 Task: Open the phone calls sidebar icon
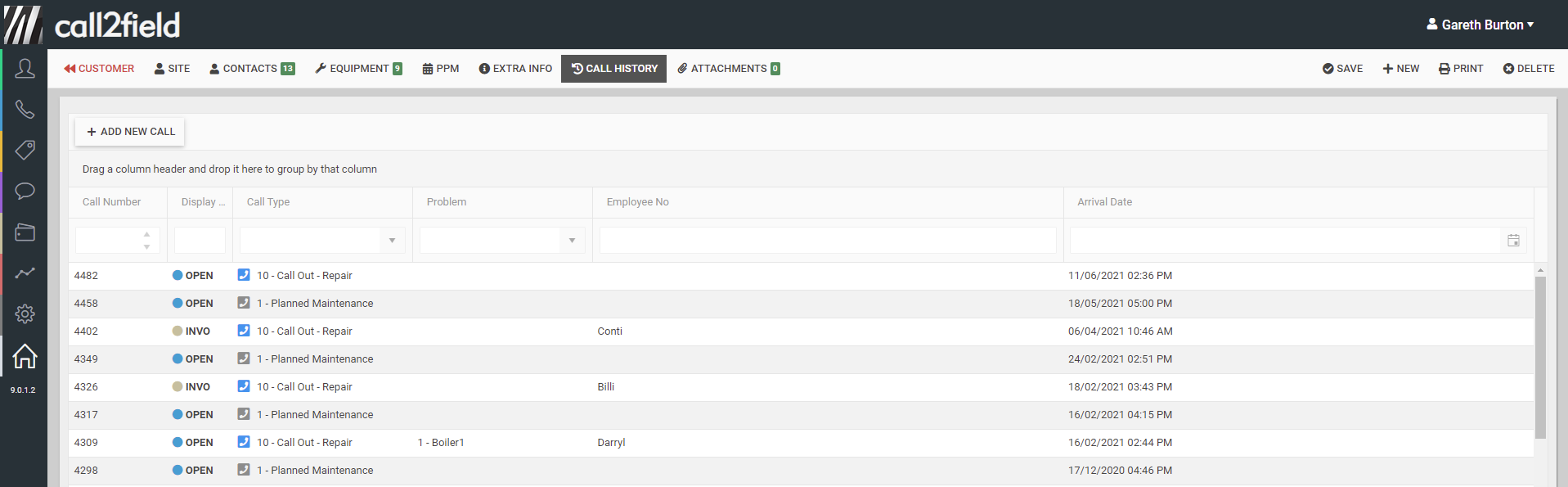point(25,110)
